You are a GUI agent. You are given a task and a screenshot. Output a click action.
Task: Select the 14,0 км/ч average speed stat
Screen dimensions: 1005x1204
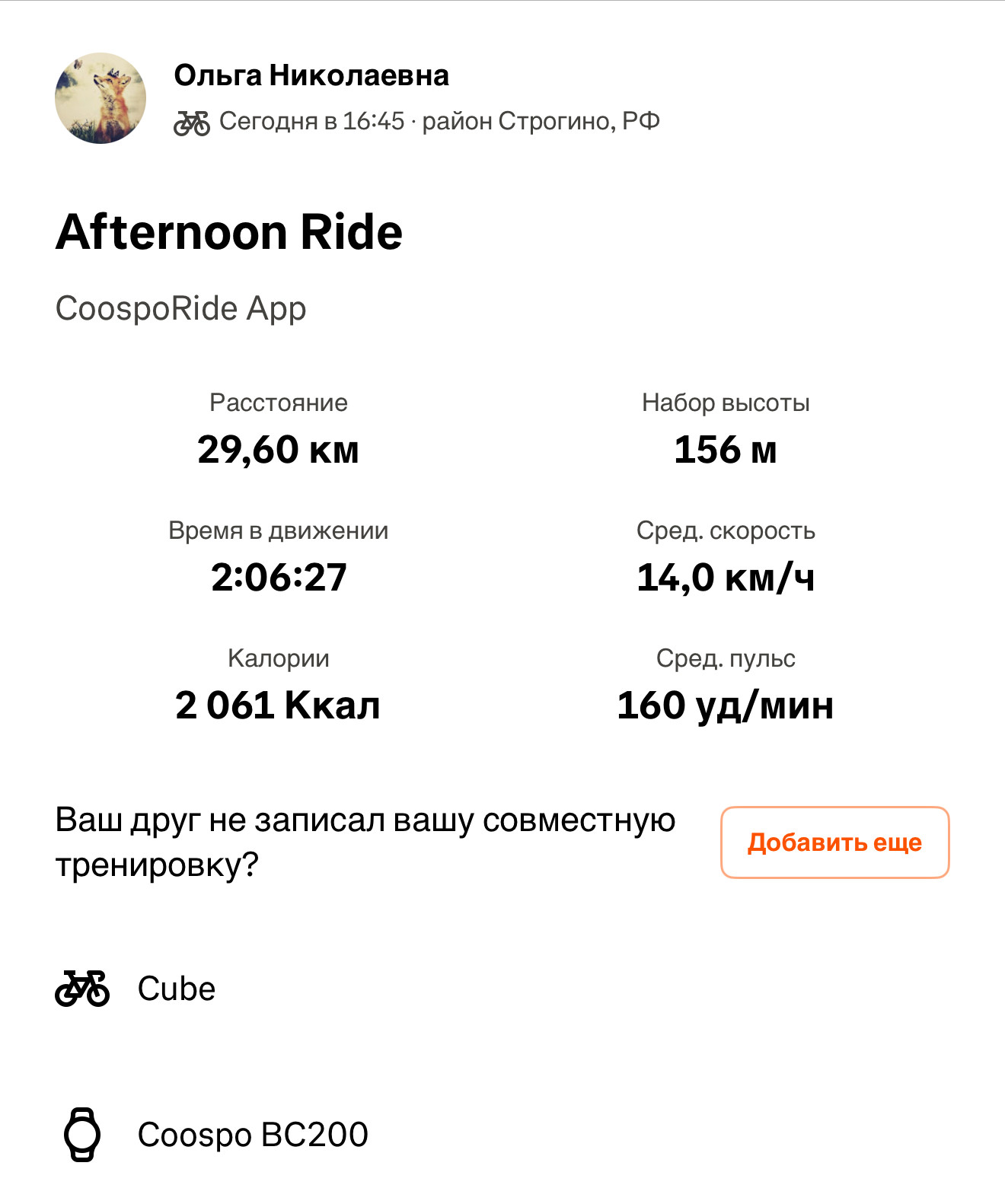pyautogui.click(x=726, y=577)
